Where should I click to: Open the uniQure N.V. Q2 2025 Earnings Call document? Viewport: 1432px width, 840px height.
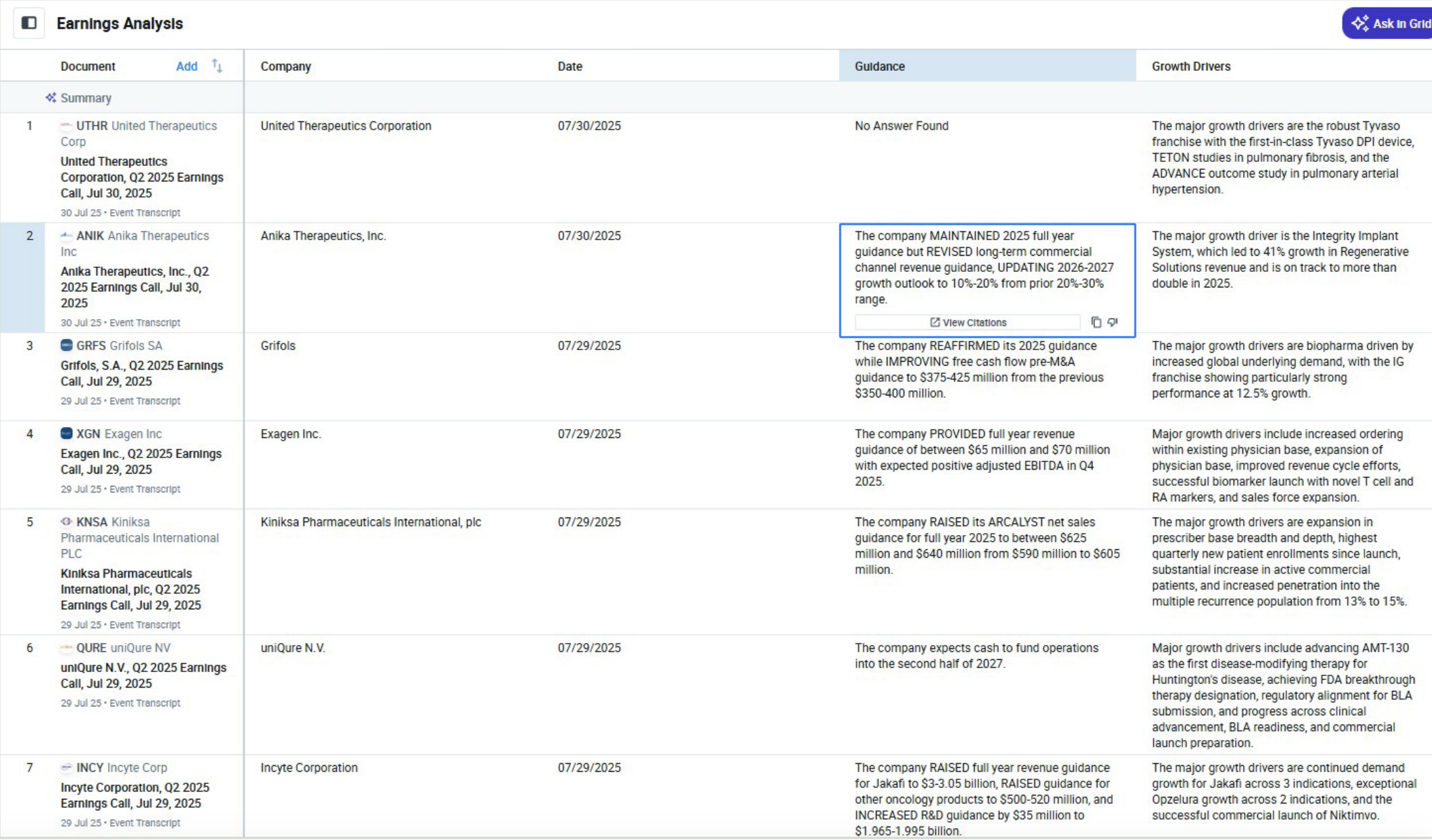click(144, 675)
